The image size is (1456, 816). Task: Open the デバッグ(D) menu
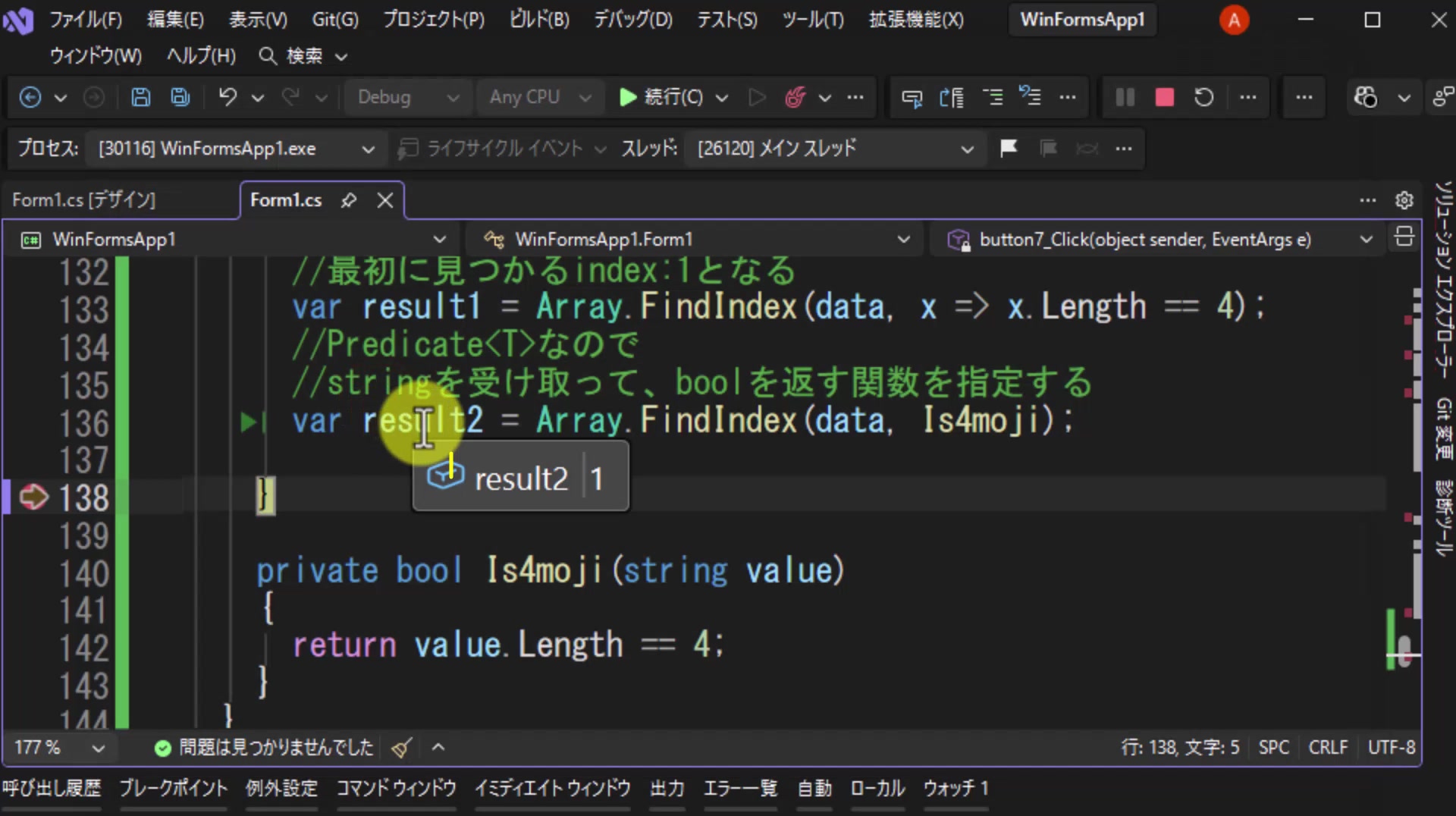632,20
